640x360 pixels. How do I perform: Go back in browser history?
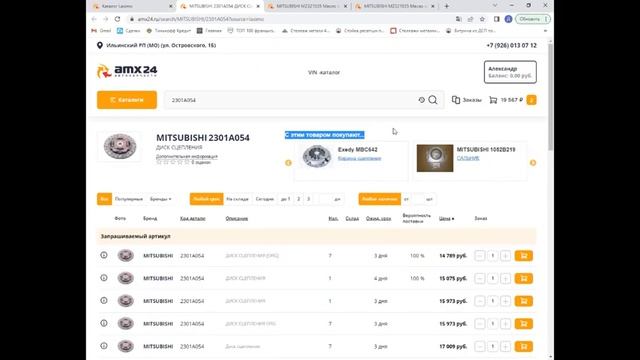pos(94,19)
